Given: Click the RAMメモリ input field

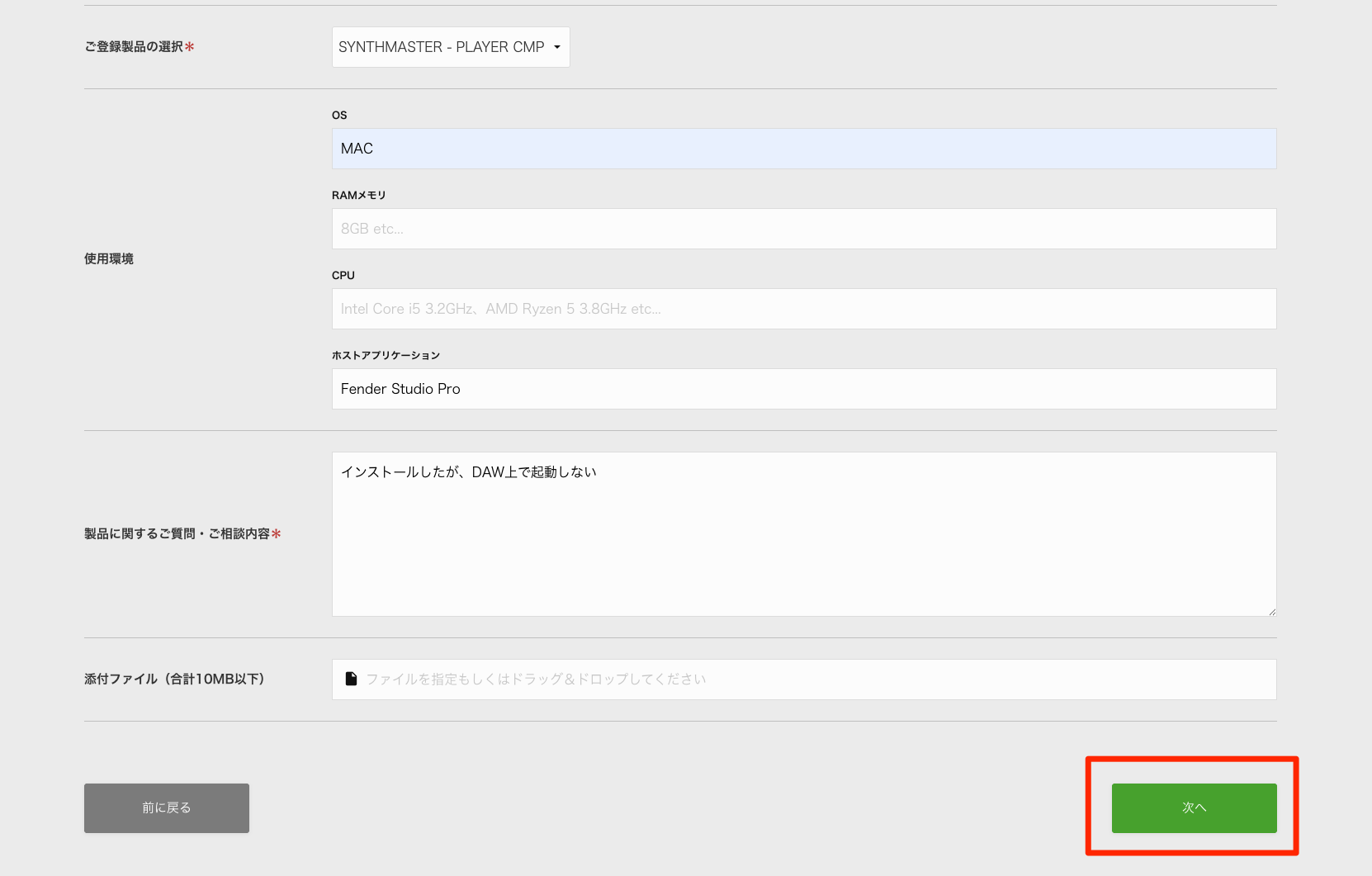Looking at the screenshot, I should [804, 229].
